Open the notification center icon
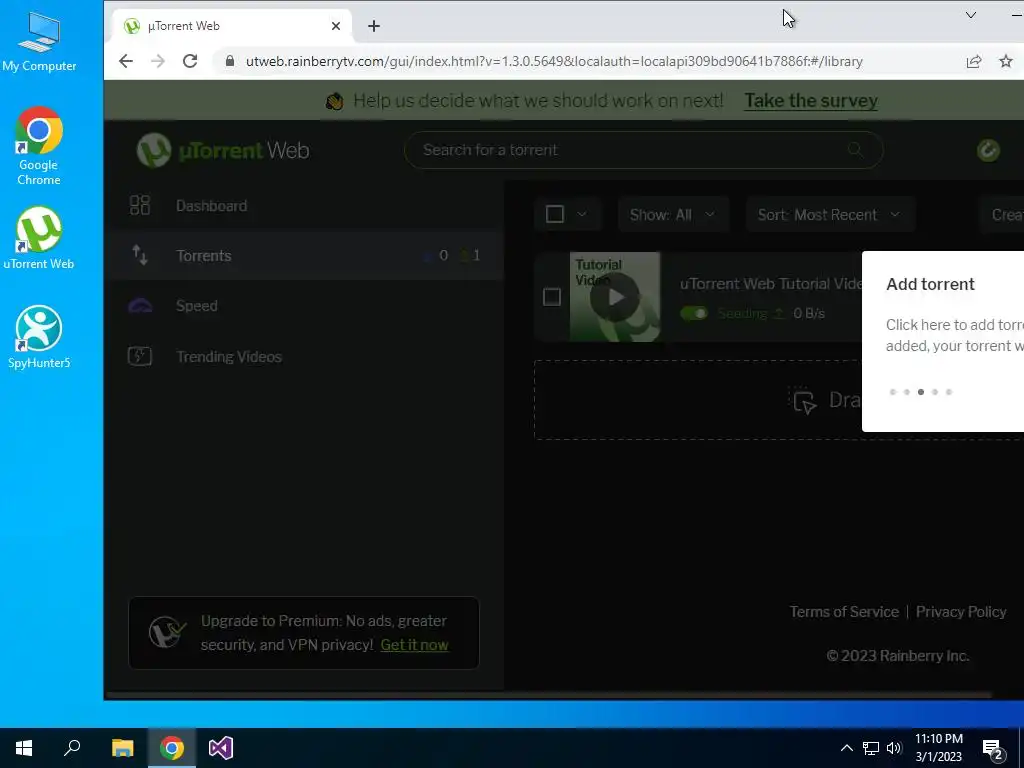 point(993,750)
